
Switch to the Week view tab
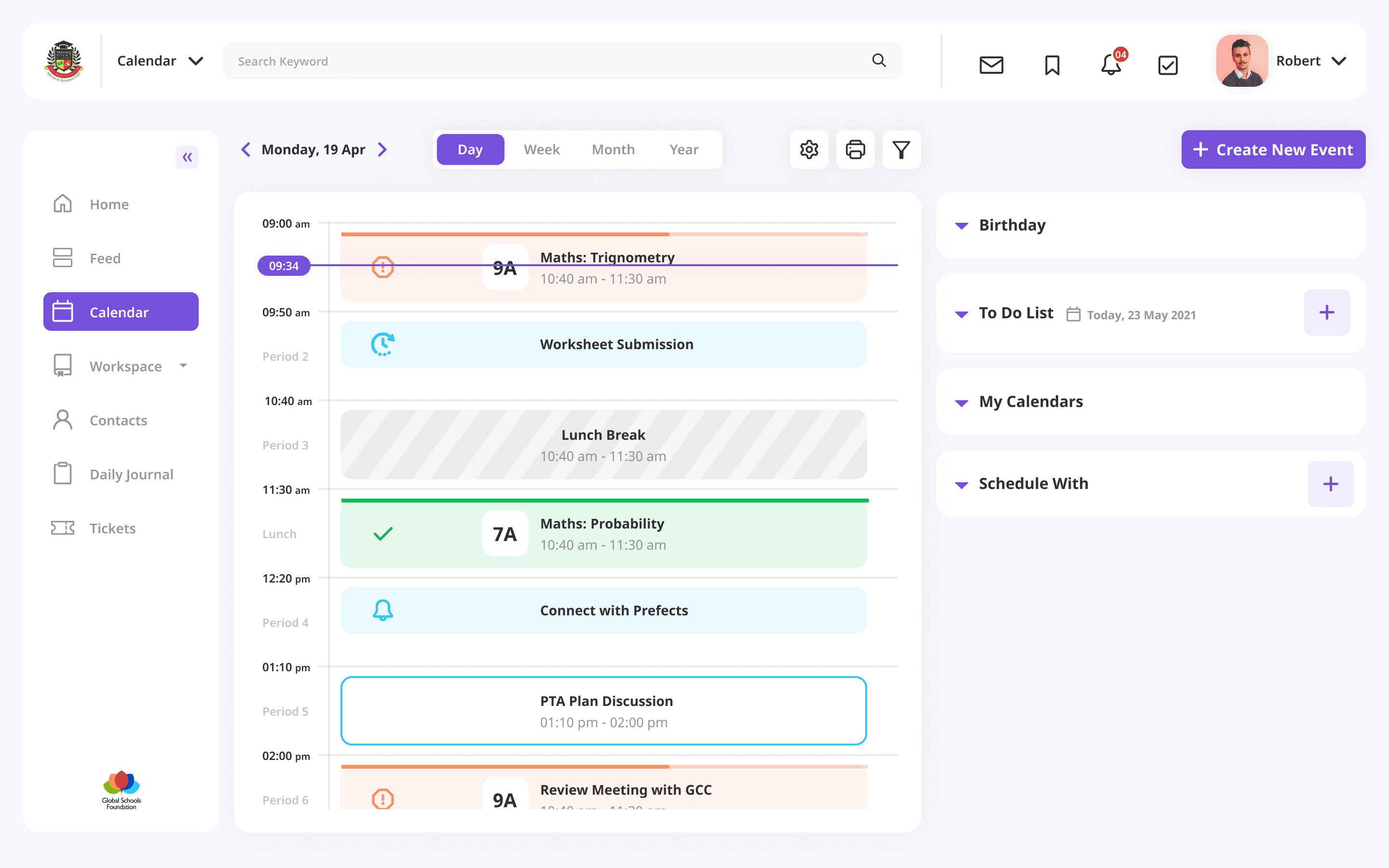click(x=541, y=150)
